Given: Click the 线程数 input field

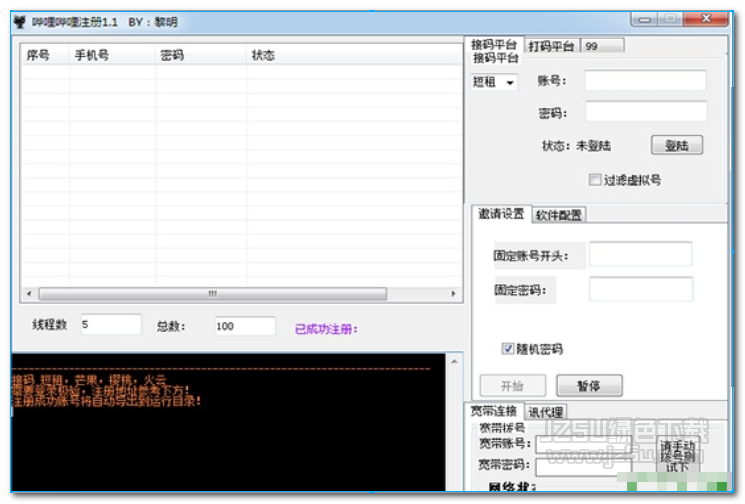Looking at the screenshot, I should tap(111, 324).
